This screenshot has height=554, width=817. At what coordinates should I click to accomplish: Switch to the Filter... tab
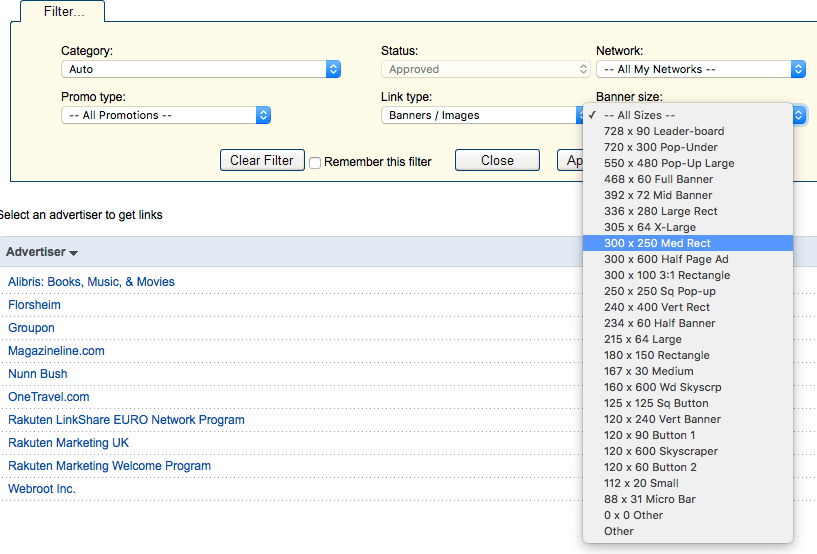point(63,11)
